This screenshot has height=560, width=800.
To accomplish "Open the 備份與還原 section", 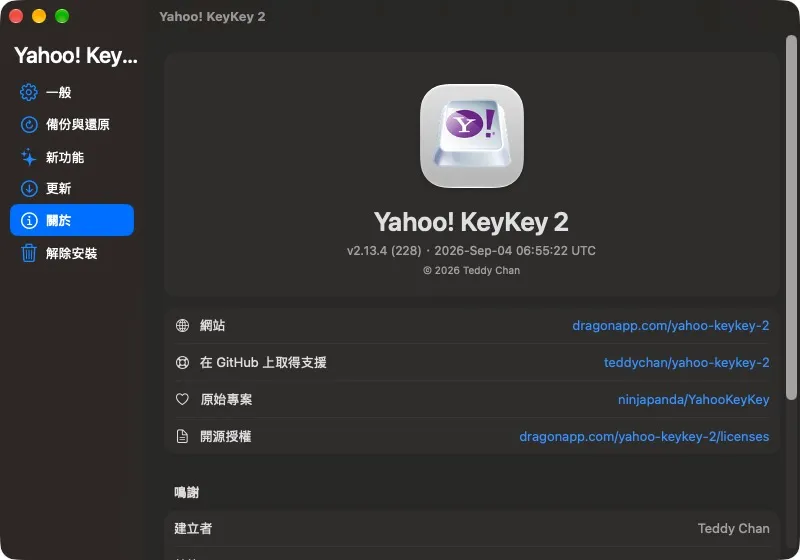I will pyautogui.click(x=72, y=124).
